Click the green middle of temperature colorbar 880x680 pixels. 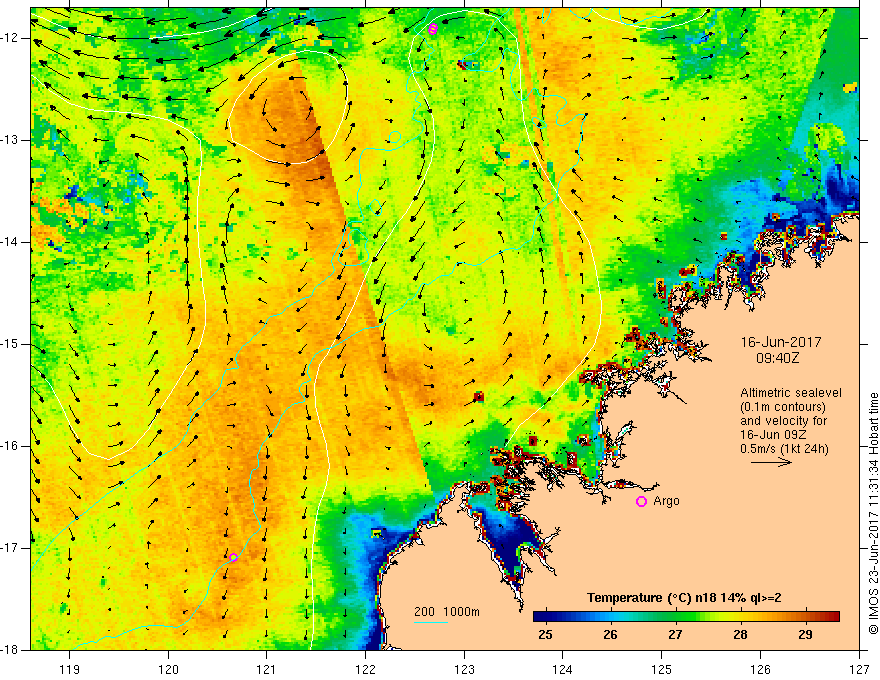pos(686,617)
